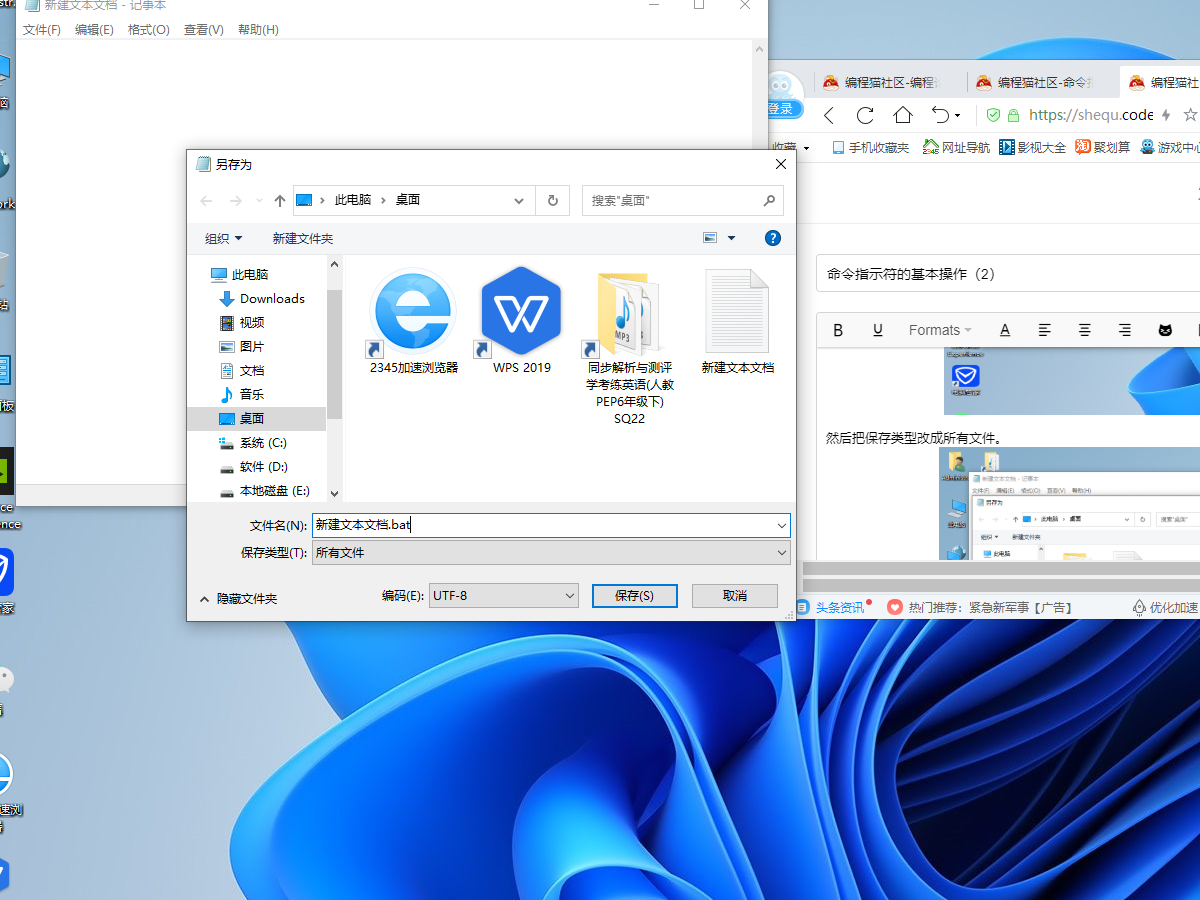Viewport: 1200px width, 900px height.
Task: Click the bookmark star in browser address bar
Action: [1190, 115]
